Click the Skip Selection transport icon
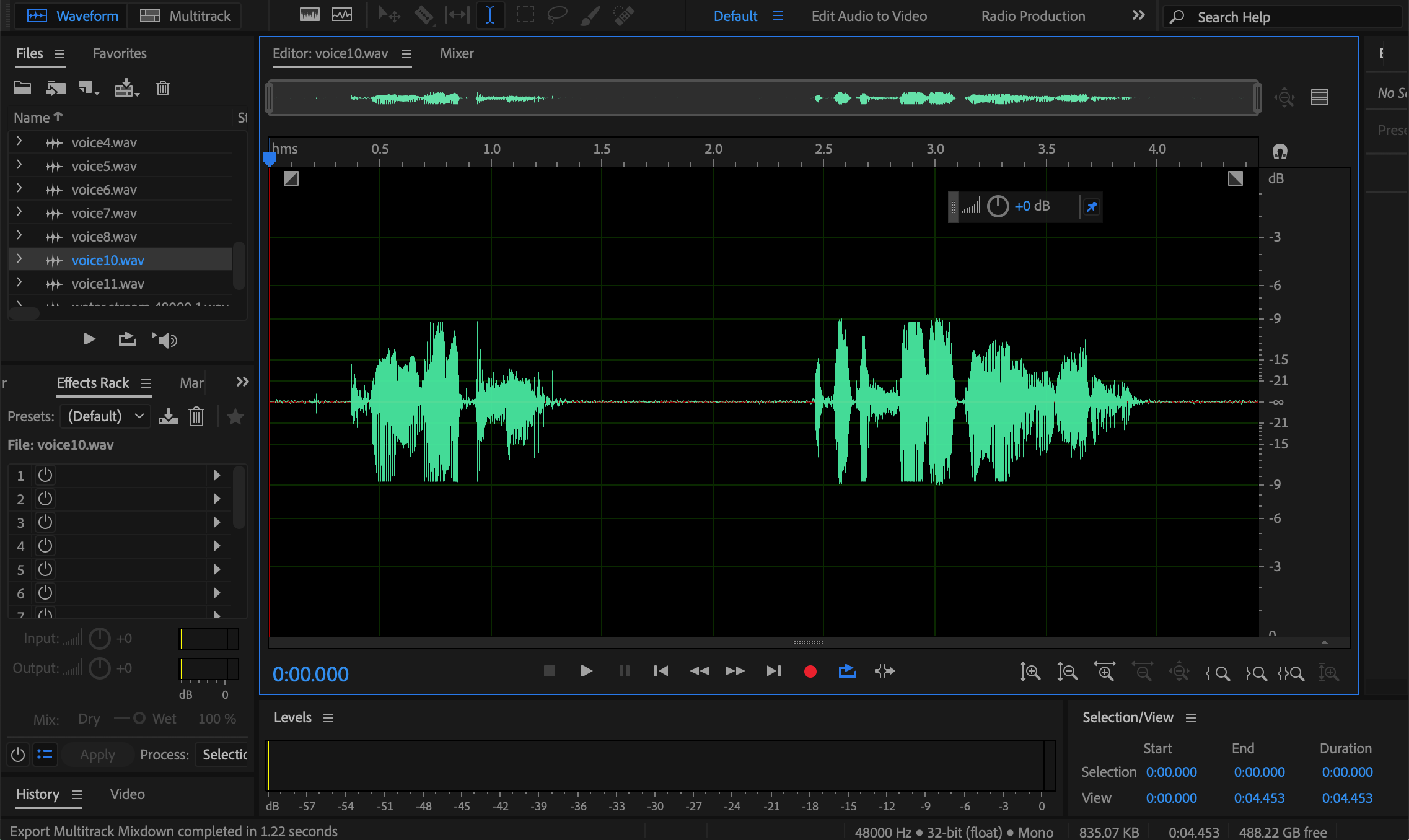The width and height of the screenshot is (1409, 840). coord(885,672)
